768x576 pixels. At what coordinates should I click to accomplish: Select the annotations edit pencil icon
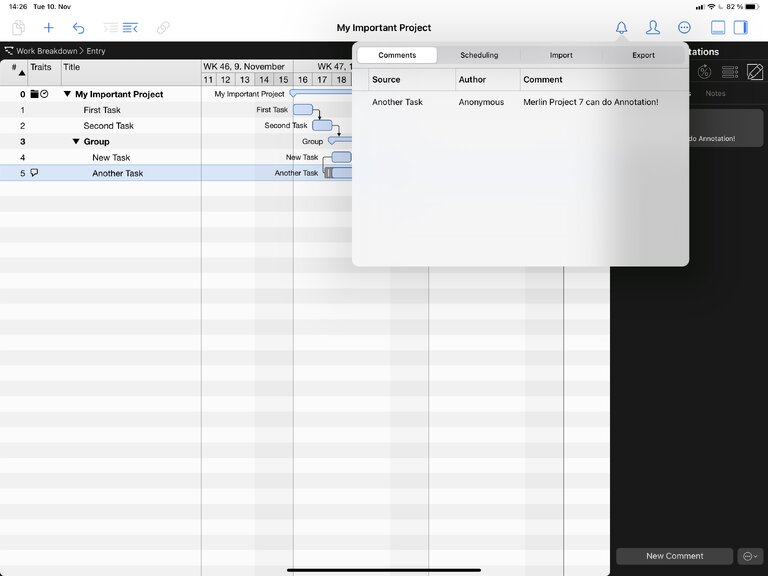coord(755,72)
